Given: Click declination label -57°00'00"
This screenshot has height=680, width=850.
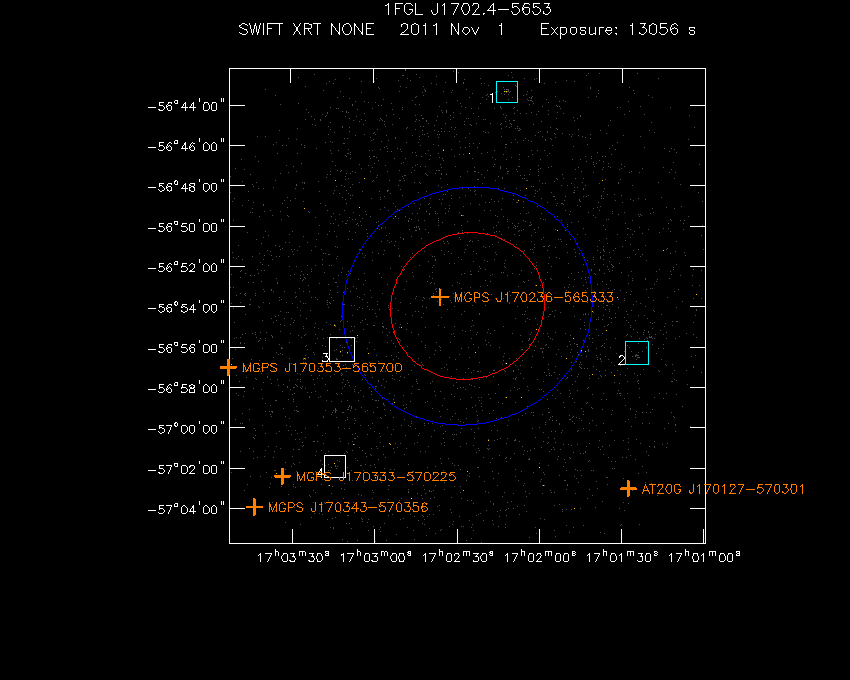Looking at the screenshot, I should click(186, 428).
